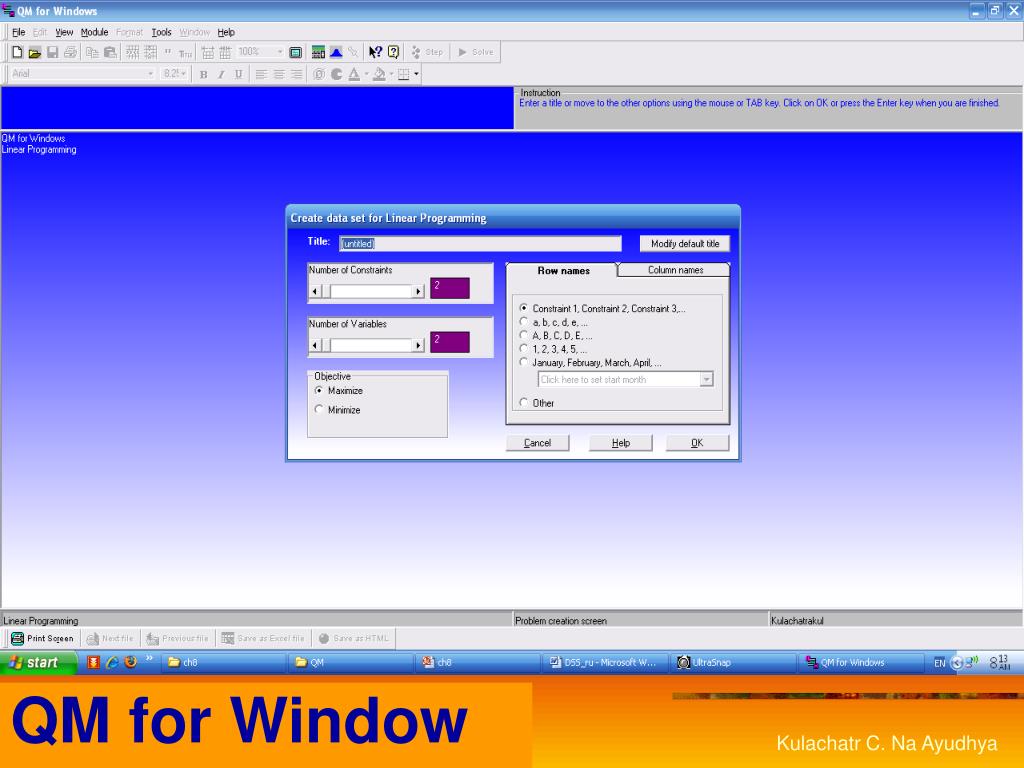The image size is (1024, 768).
Task: Open the Module menu
Action: 94,32
